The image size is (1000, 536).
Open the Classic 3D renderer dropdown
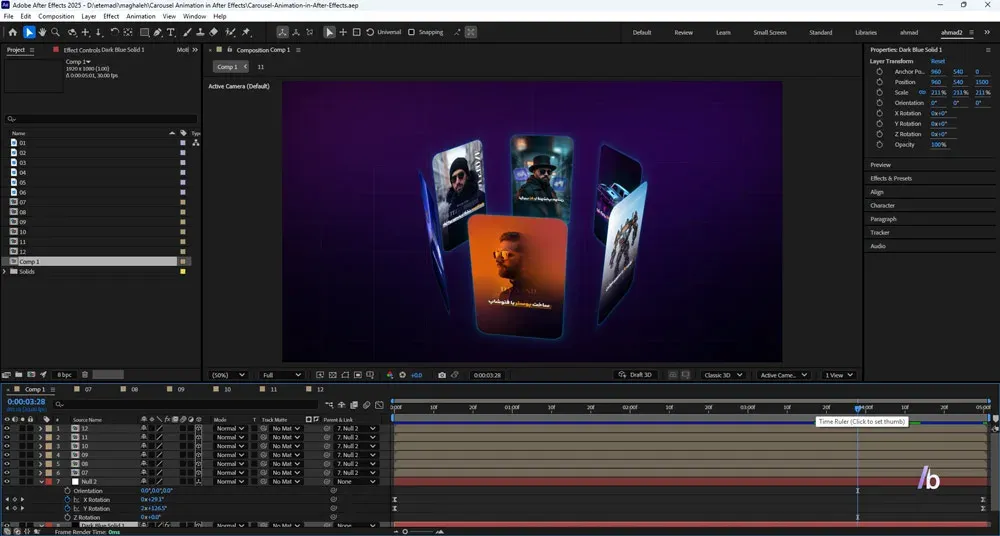click(x=723, y=375)
